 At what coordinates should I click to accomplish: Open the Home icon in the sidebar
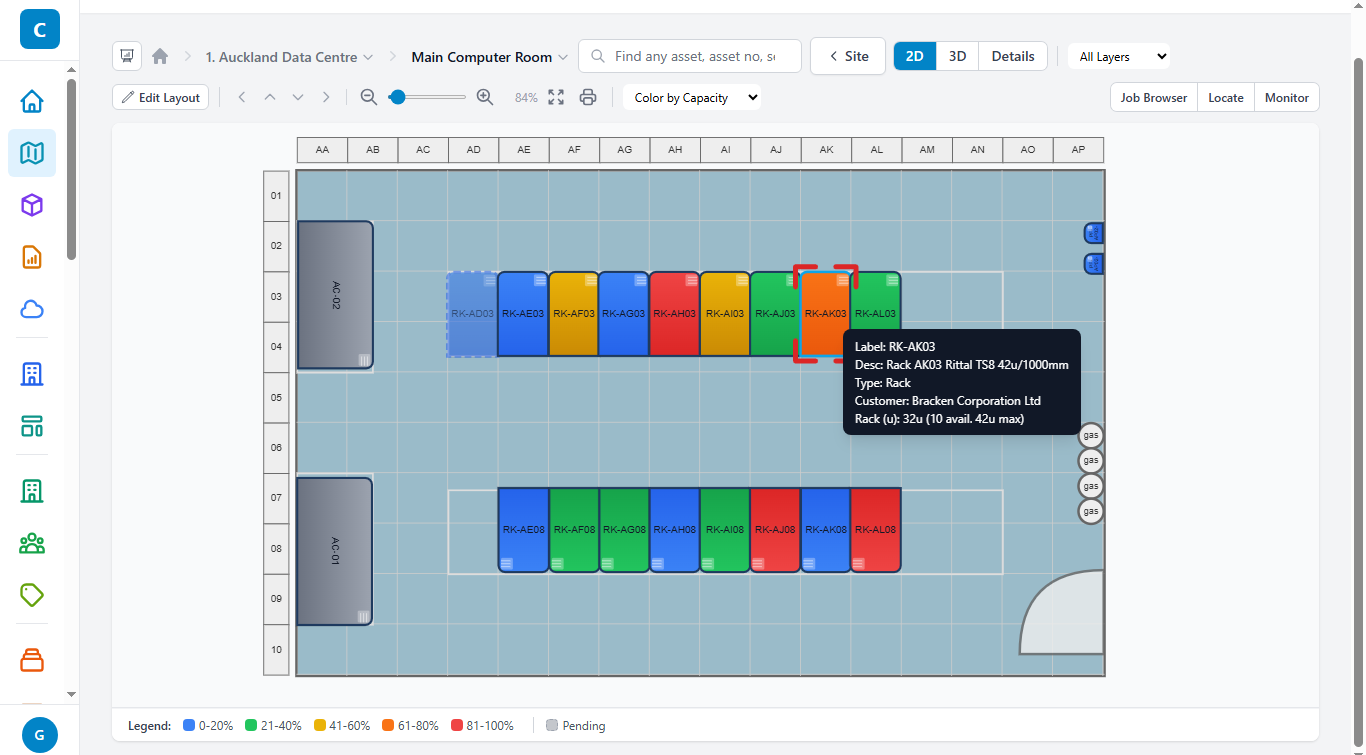pyautogui.click(x=32, y=101)
